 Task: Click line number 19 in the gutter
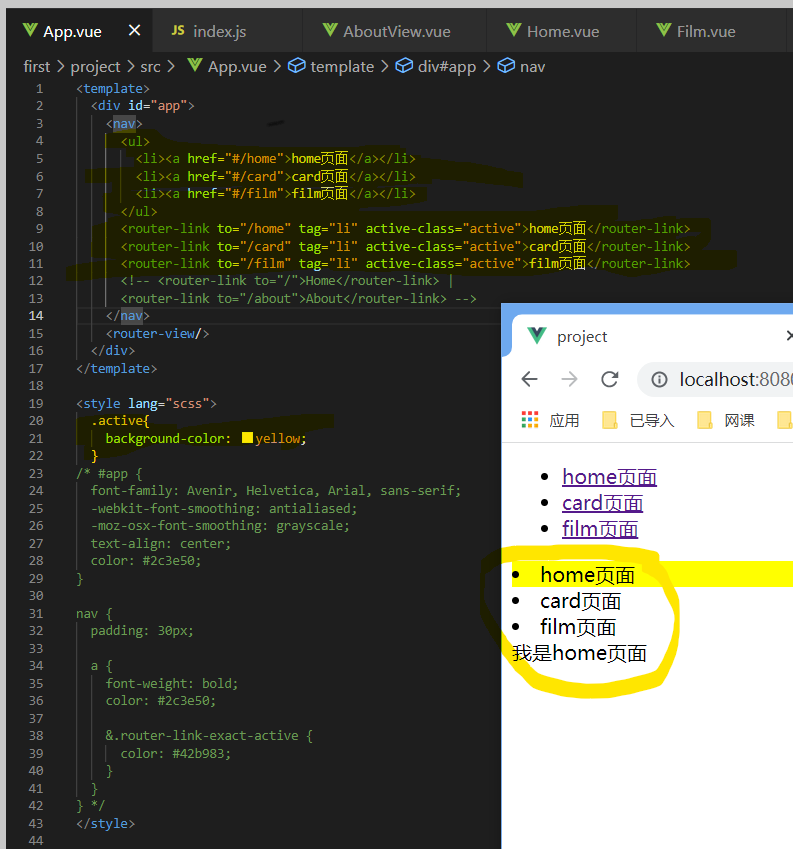point(36,403)
